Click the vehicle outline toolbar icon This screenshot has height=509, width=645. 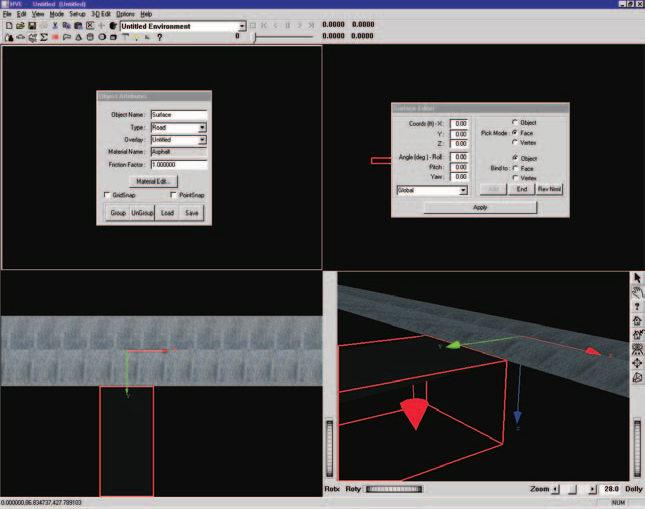pos(20,37)
